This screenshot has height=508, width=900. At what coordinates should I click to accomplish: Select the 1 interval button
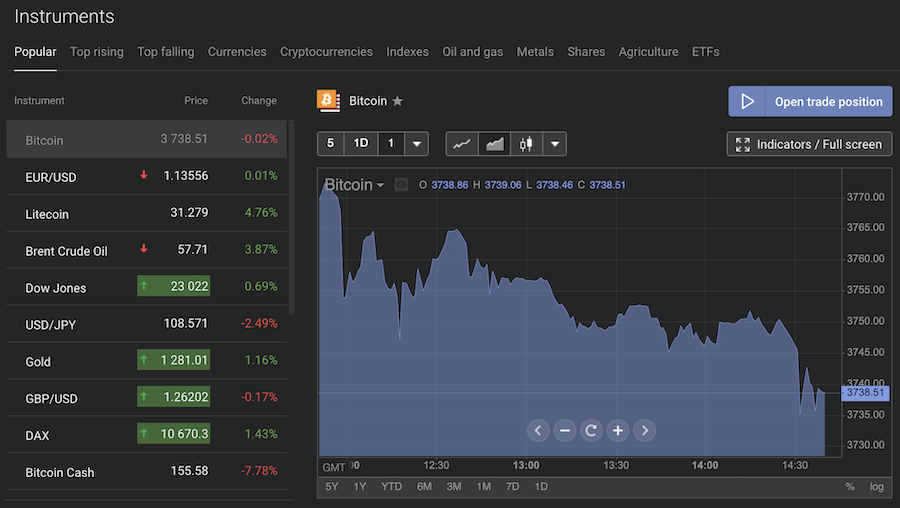click(391, 144)
